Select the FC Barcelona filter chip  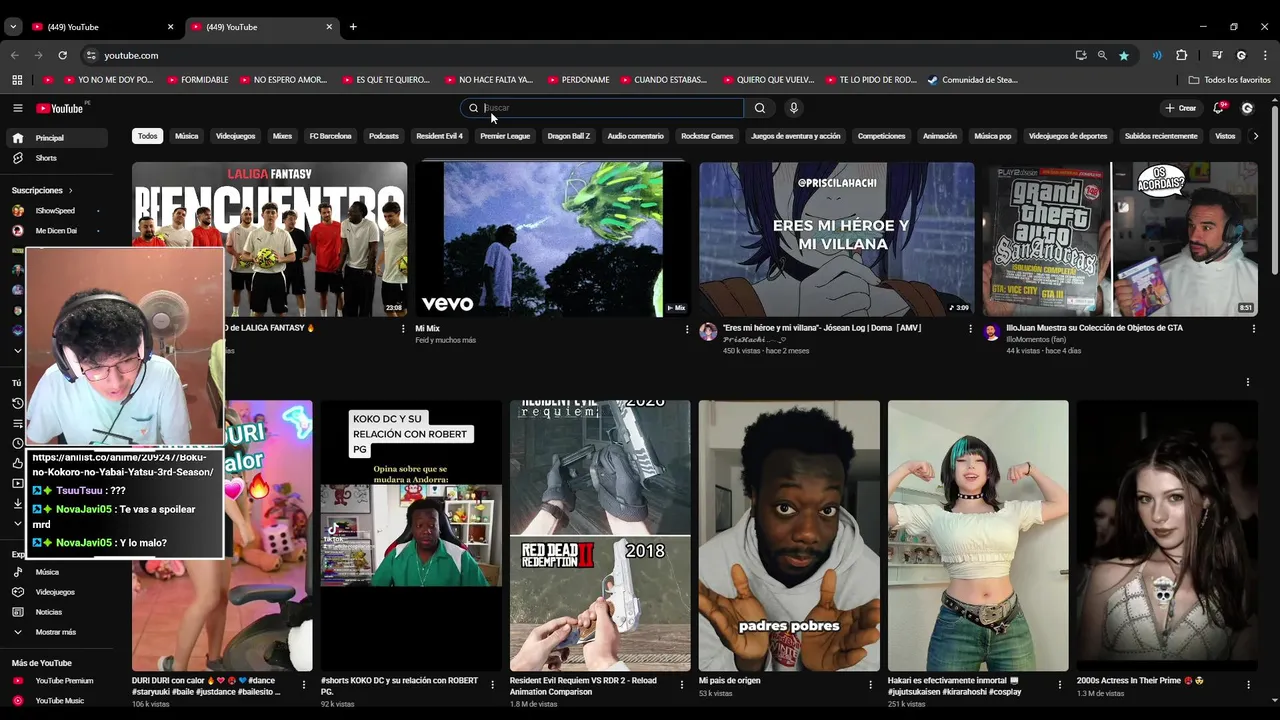330,136
